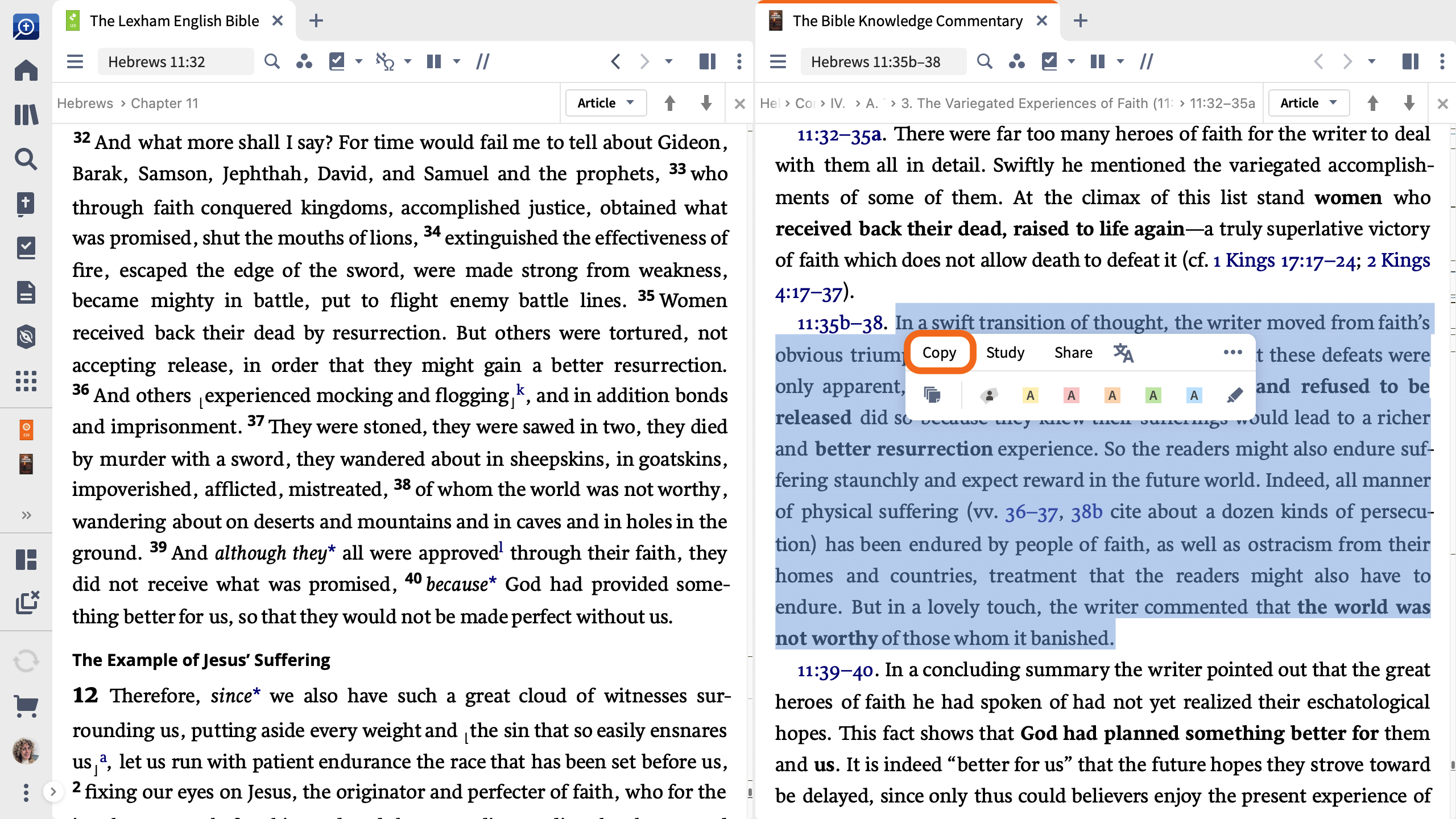Open the Article dropdown in the Lexham panel

(606, 103)
